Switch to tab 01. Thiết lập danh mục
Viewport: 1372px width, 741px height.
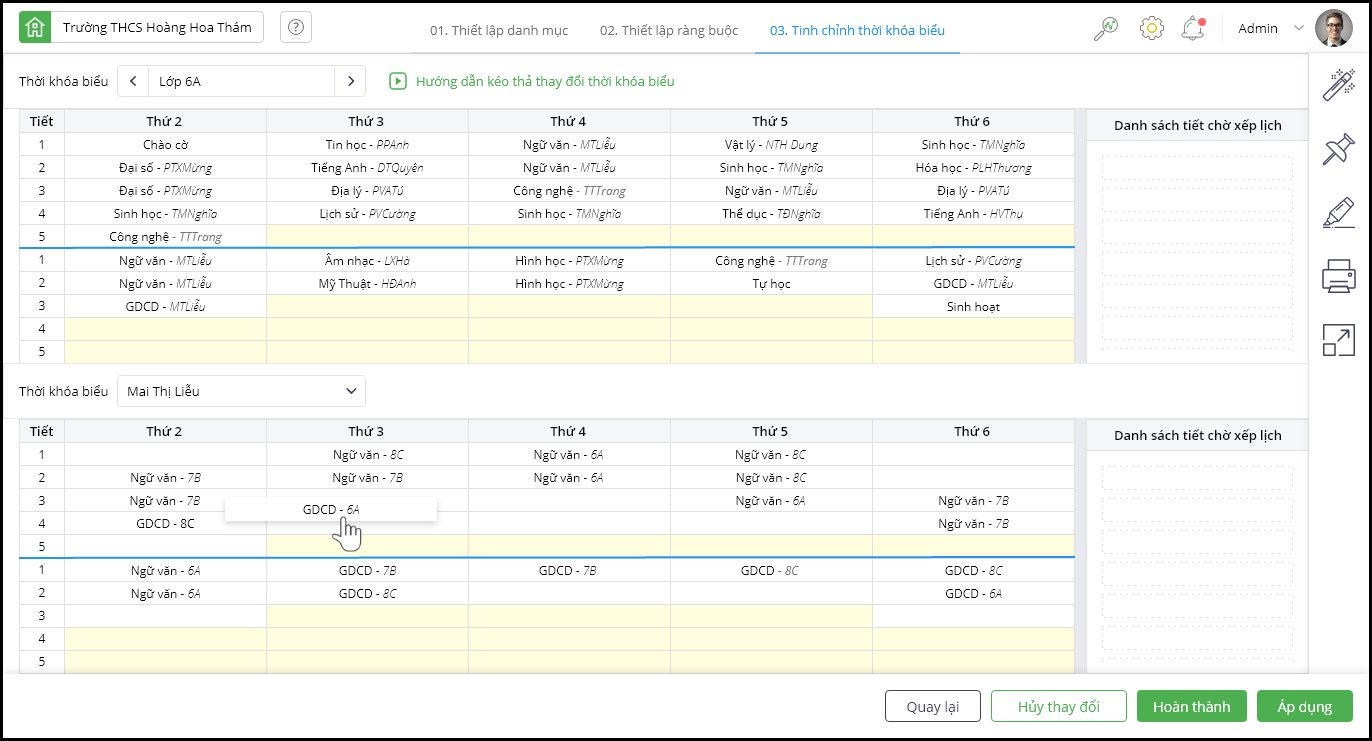click(x=499, y=30)
